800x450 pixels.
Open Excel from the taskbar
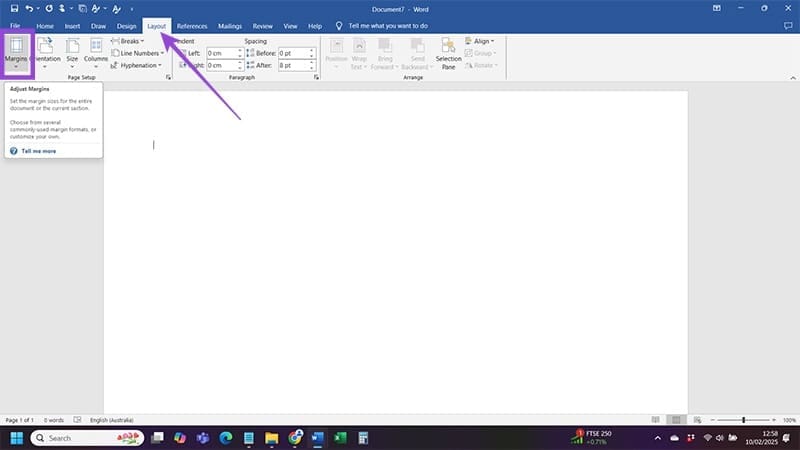click(340, 438)
